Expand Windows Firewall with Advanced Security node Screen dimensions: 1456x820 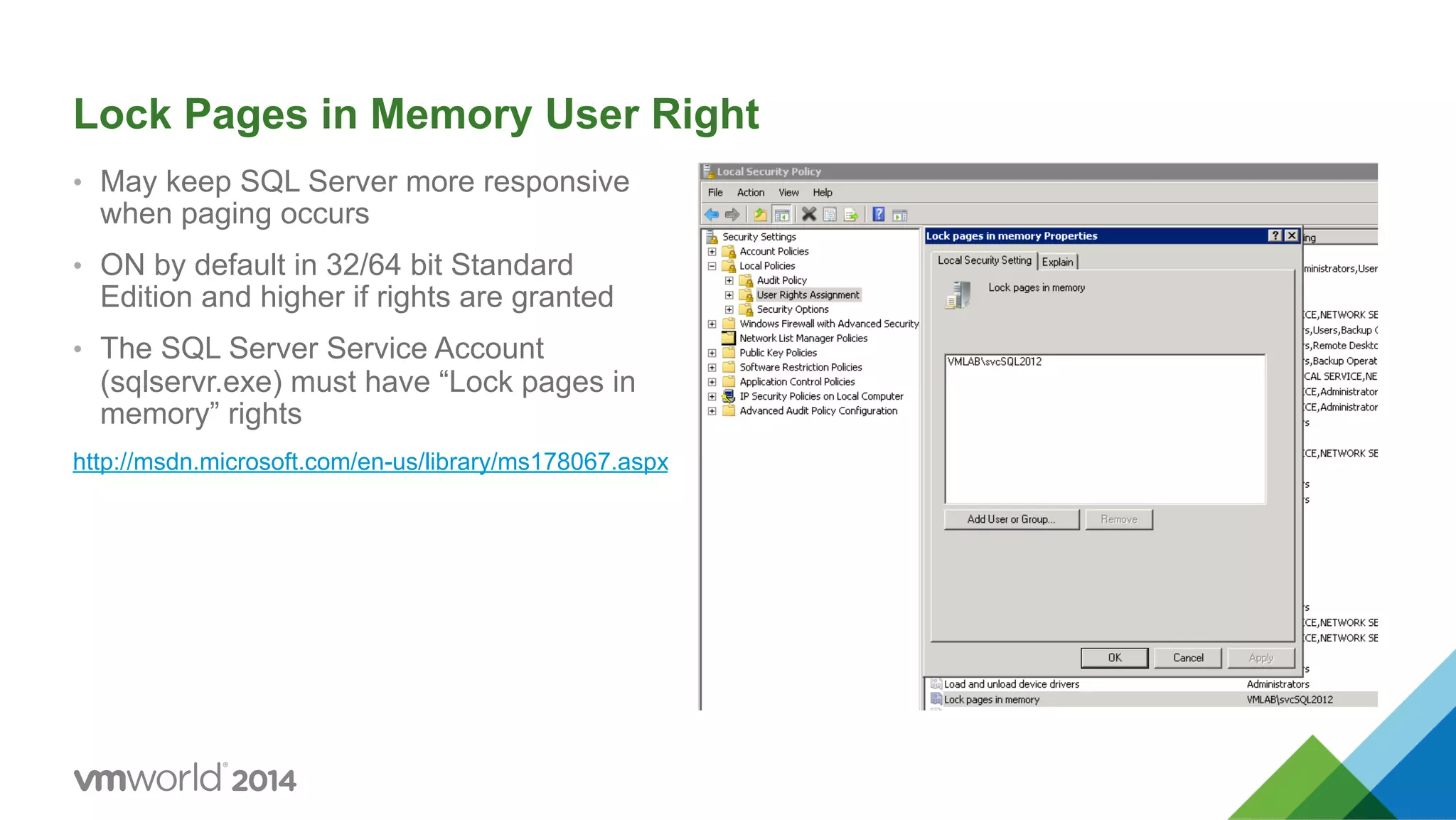coord(712,324)
